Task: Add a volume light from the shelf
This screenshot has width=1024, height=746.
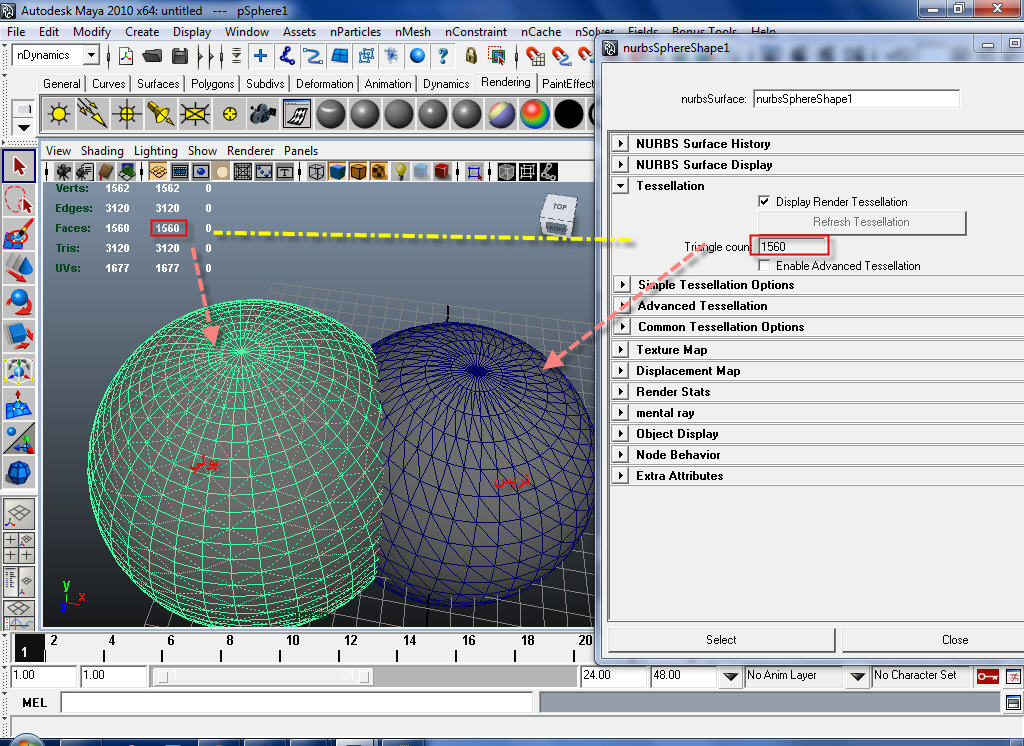Action: [229, 114]
